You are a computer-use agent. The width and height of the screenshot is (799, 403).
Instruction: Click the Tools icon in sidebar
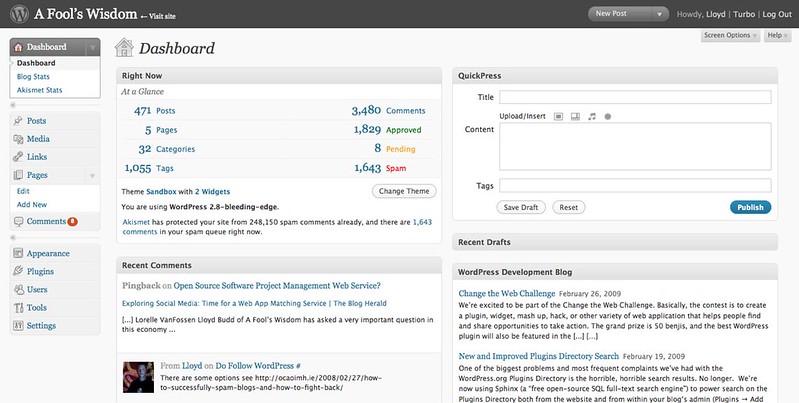click(18, 308)
